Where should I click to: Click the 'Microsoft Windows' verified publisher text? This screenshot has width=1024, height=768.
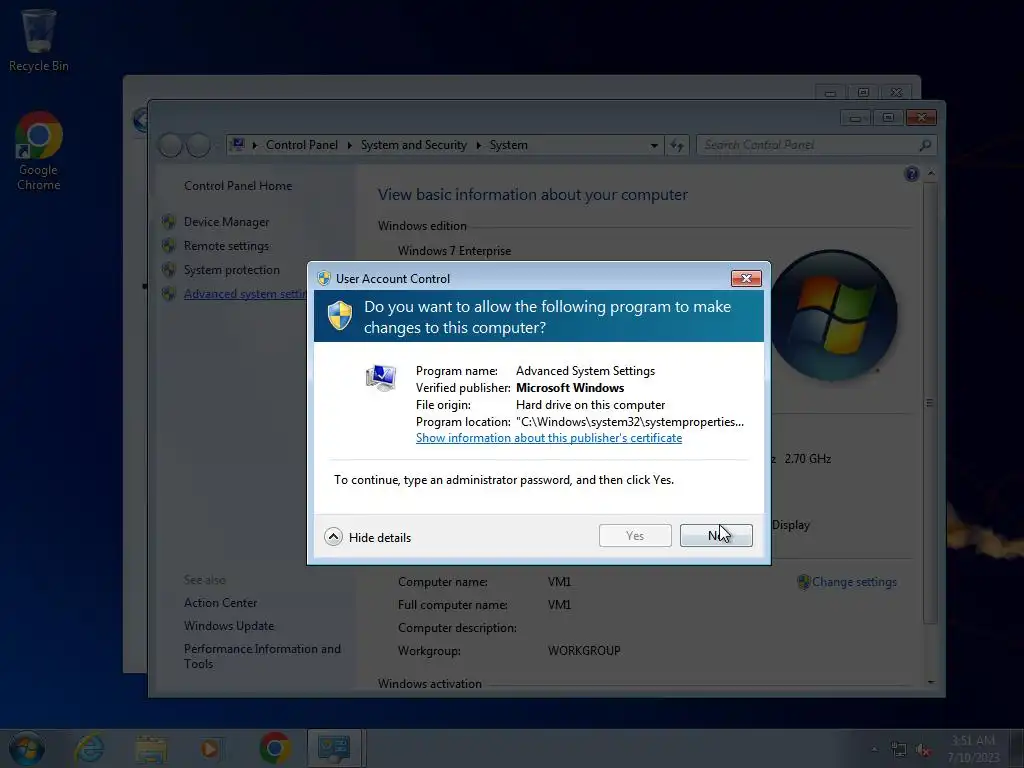(570, 388)
